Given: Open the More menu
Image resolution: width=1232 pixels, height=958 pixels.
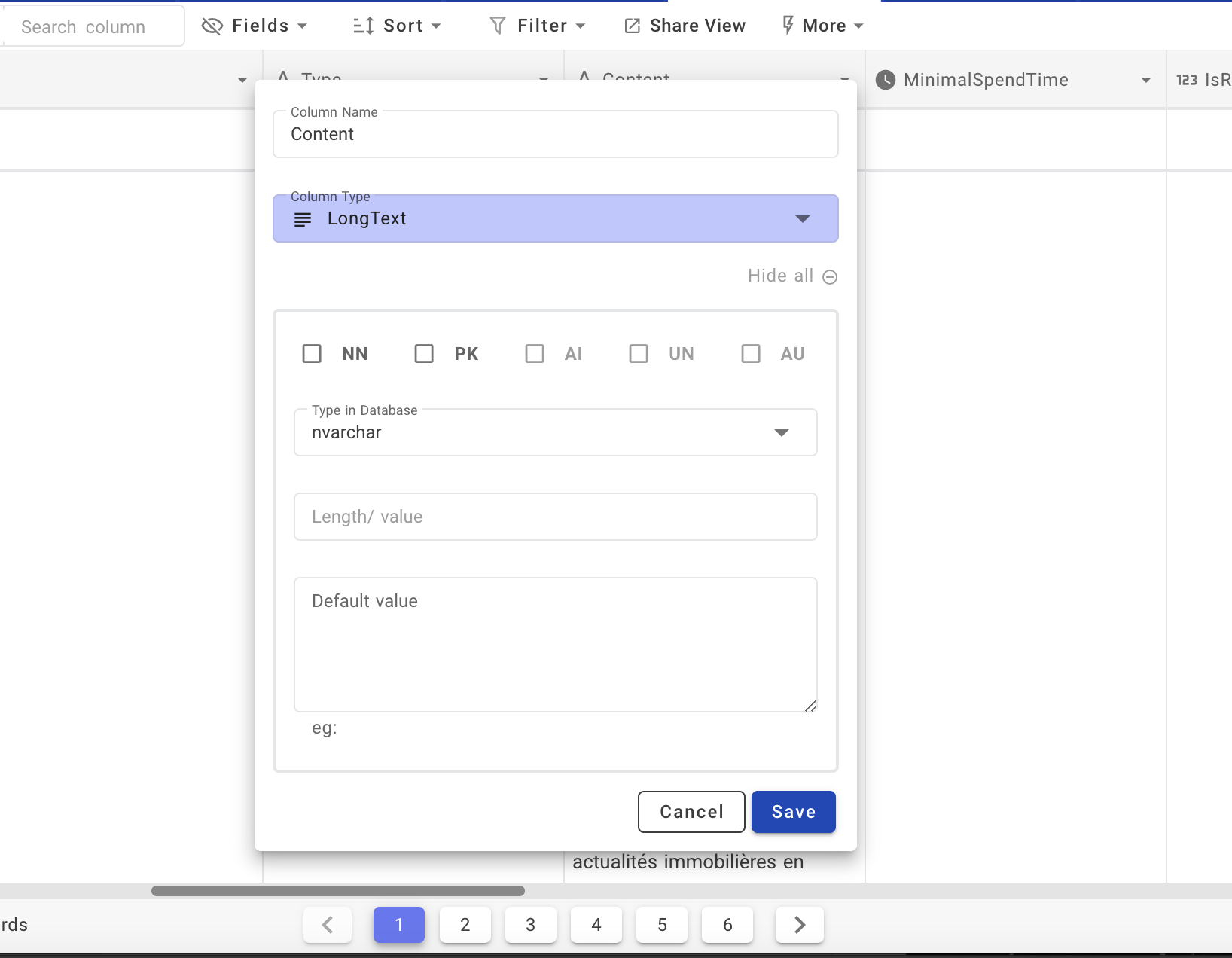Looking at the screenshot, I should (821, 25).
